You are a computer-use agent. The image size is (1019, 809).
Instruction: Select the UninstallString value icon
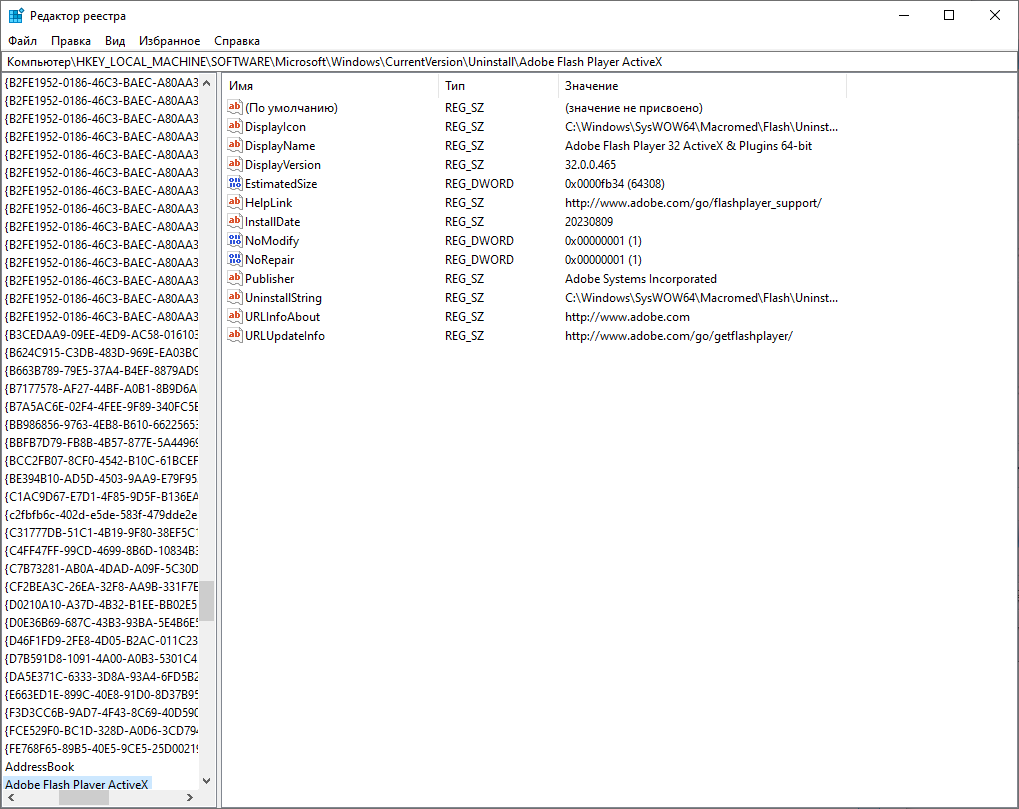point(235,298)
